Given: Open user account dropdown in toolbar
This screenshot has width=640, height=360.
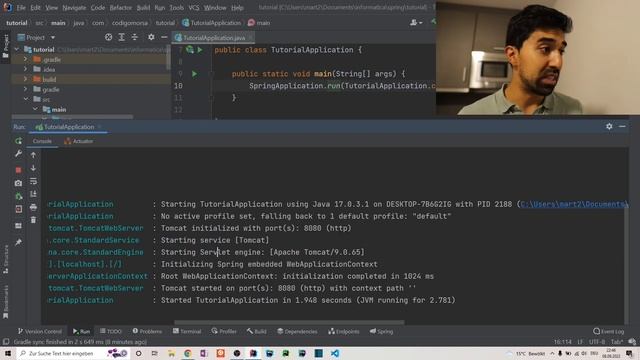Looking at the screenshot, I should click(416, 23).
